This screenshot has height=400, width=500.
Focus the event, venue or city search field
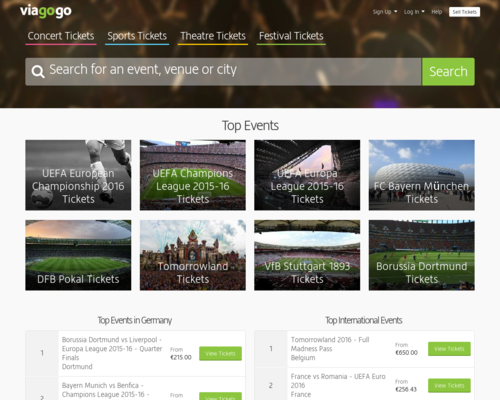tap(223, 72)
